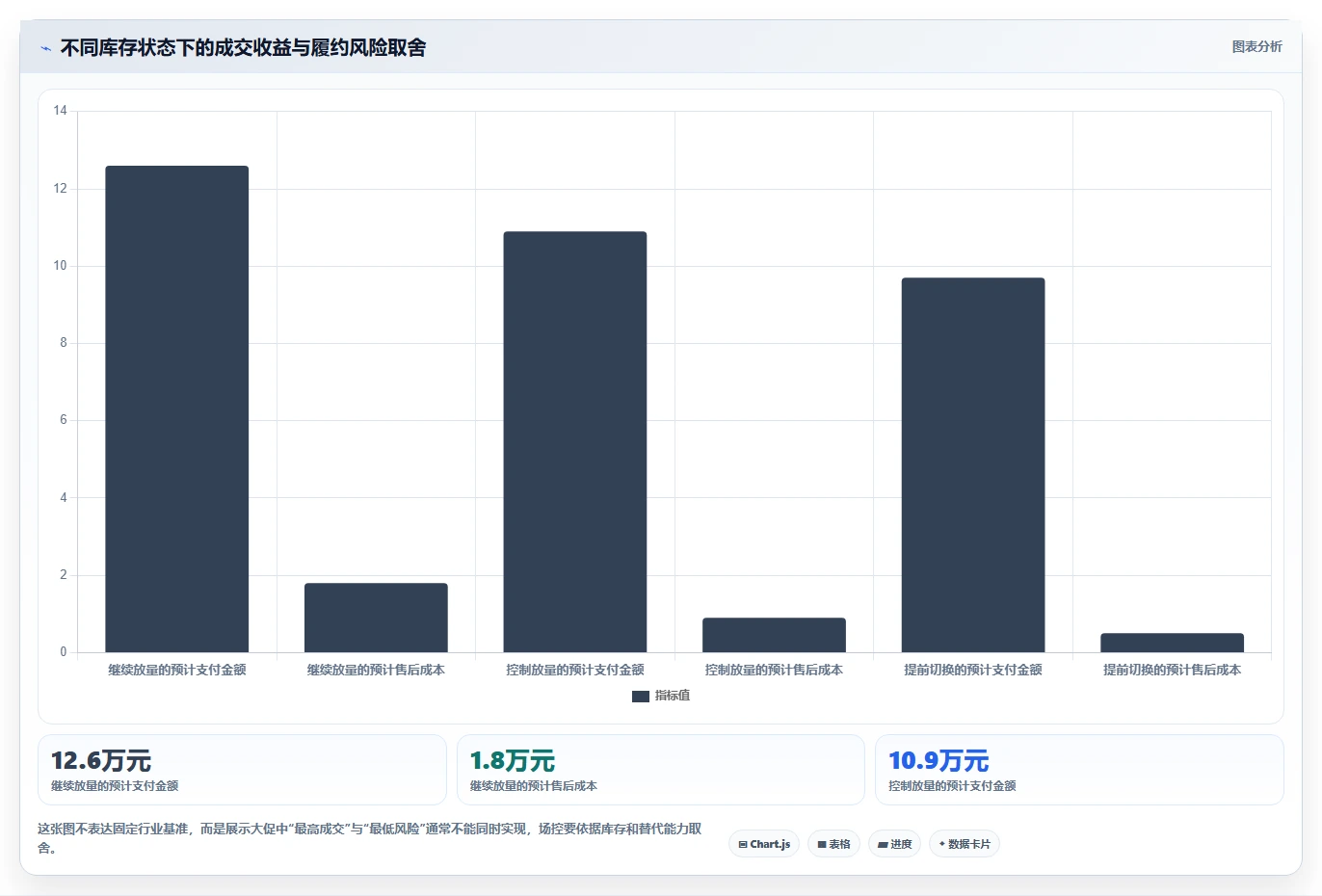Click the y-axis value 14
The image size is (1322, 896).
click(61, 111)
